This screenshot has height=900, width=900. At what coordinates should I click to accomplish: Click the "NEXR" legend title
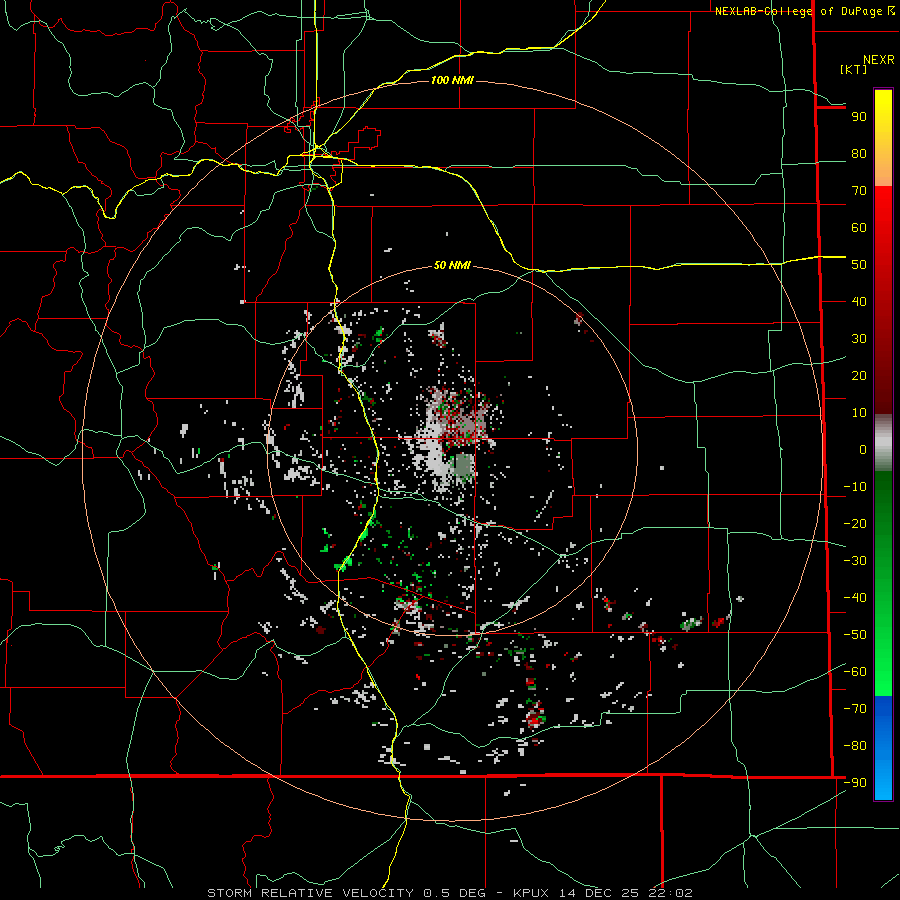[x=879, y=60]
